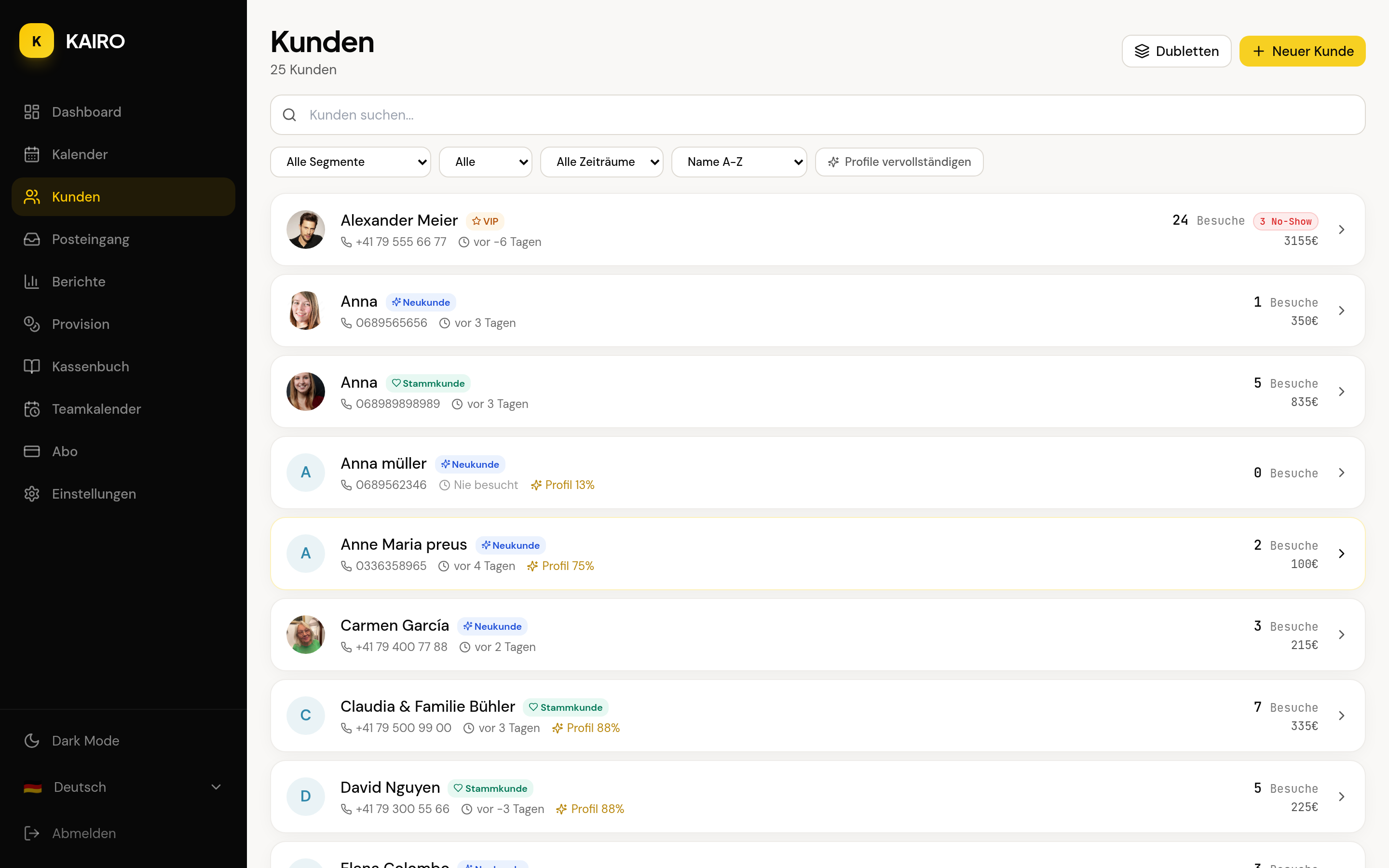
Task: Click the Teamkalender clock-calendar icon
Action: coord(31,409)
